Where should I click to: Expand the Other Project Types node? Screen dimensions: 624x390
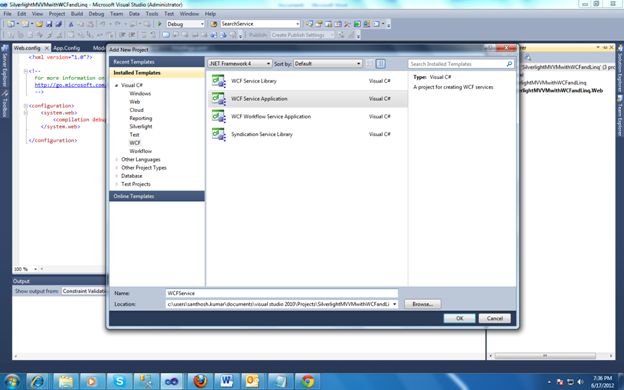(117, 168)
